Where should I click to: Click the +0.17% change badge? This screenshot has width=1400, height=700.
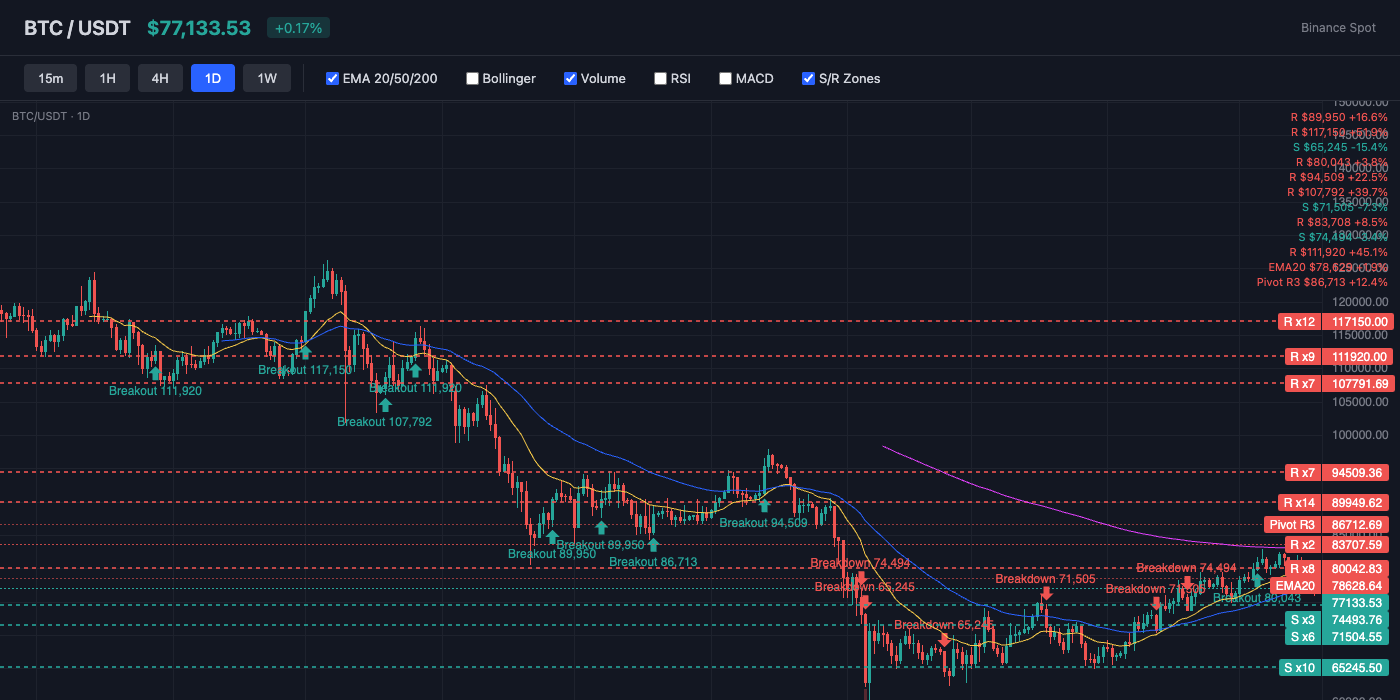(298, 28)
